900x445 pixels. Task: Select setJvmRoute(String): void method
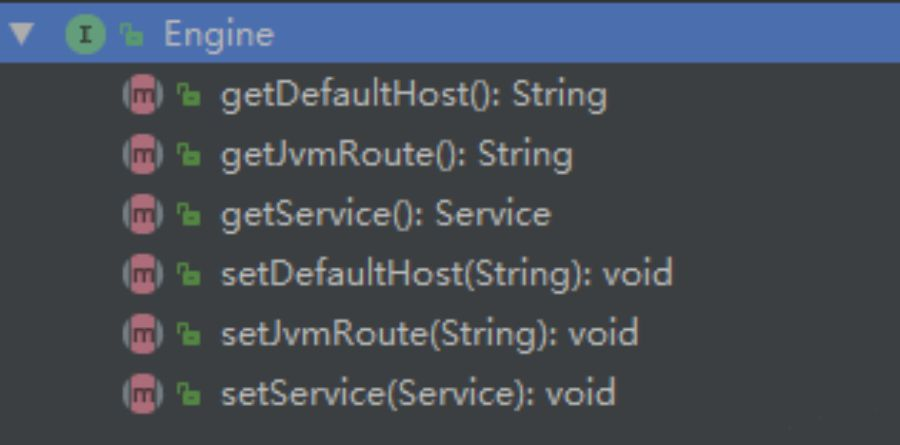(429, 334)
